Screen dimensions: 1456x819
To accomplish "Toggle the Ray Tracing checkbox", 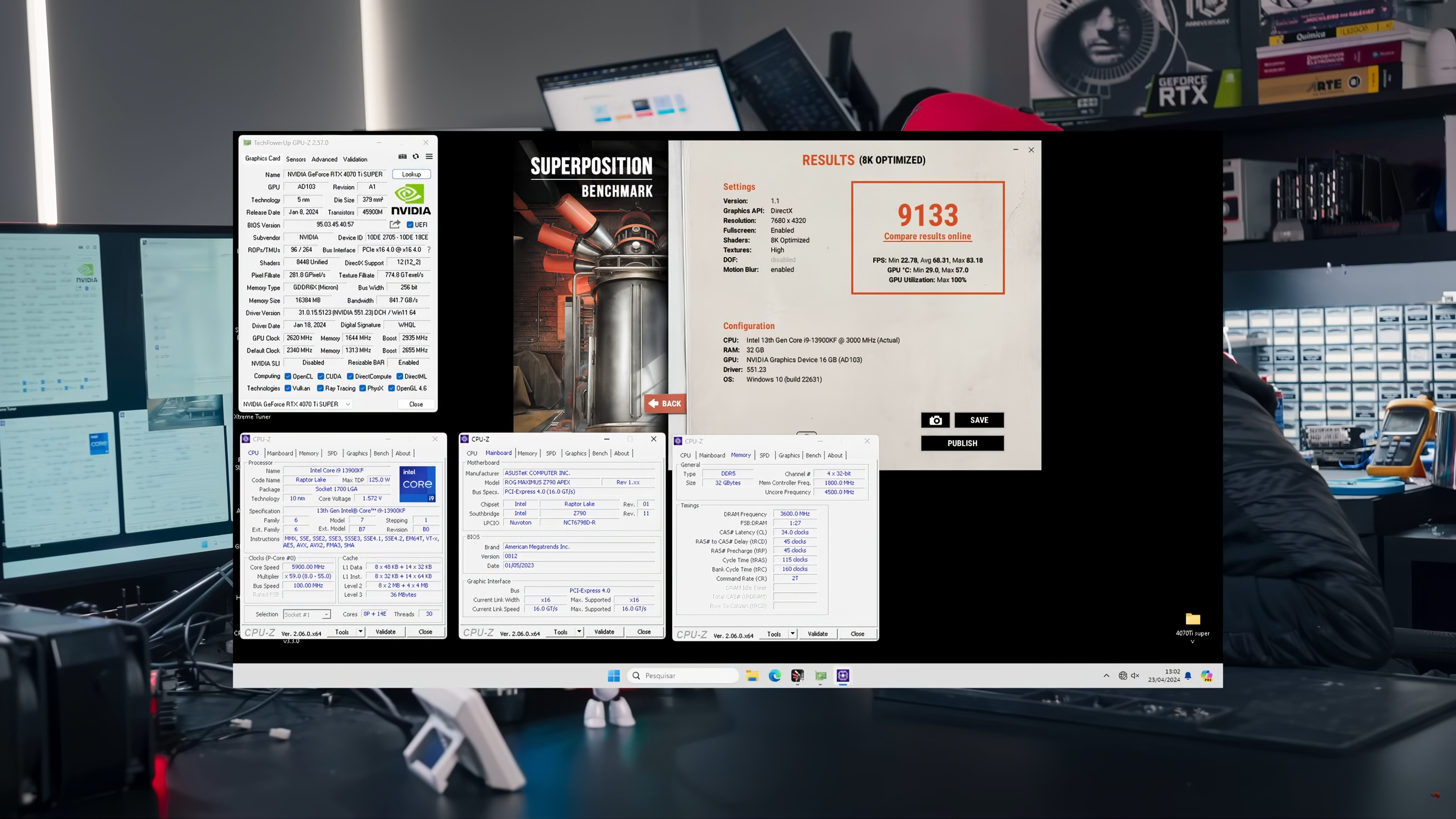I will 320,388.
